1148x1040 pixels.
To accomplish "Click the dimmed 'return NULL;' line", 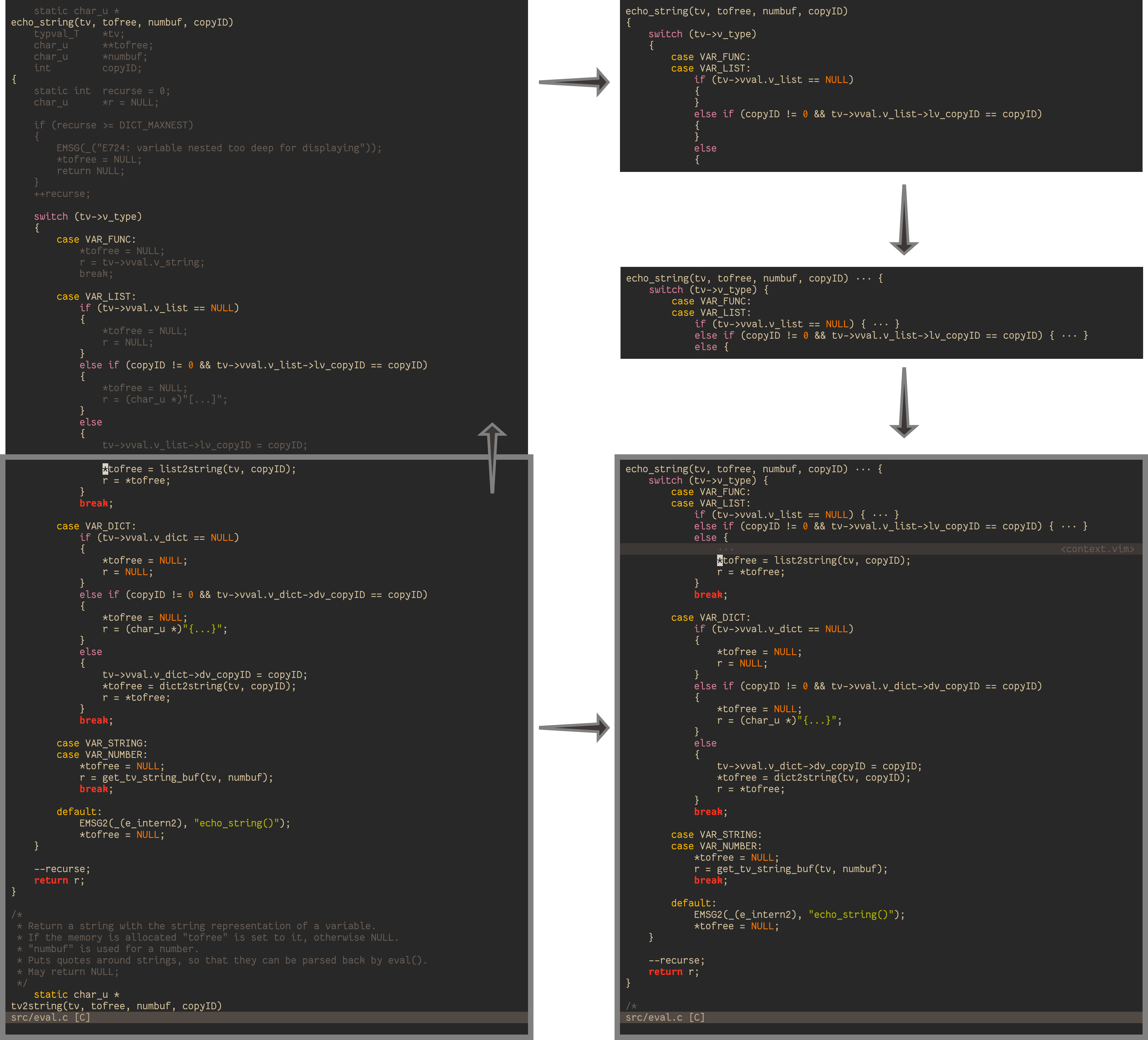I will point(90,171).
